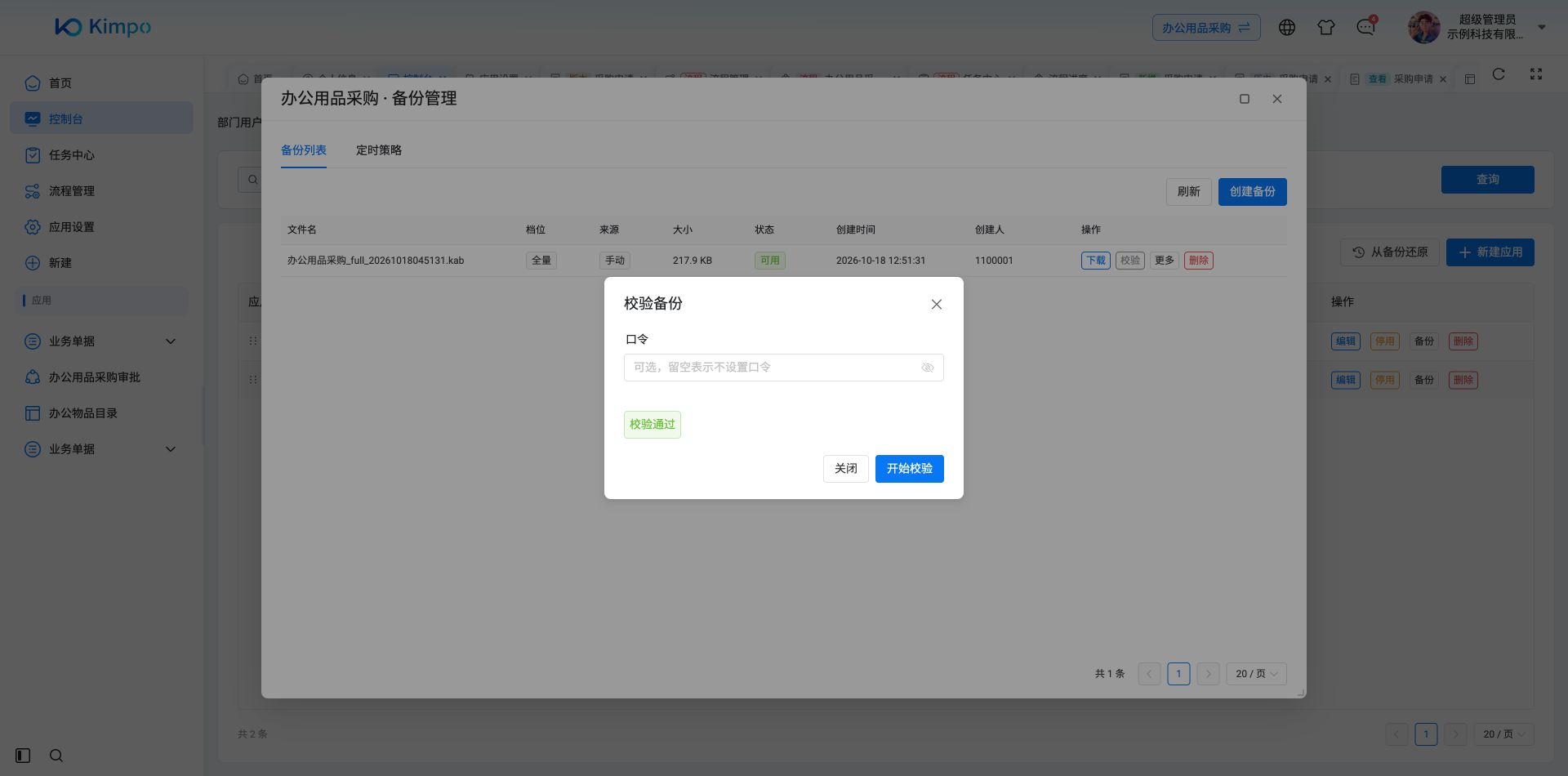Click 从备份还原 button
The image size is (1568, 776).
(1390, 252)
